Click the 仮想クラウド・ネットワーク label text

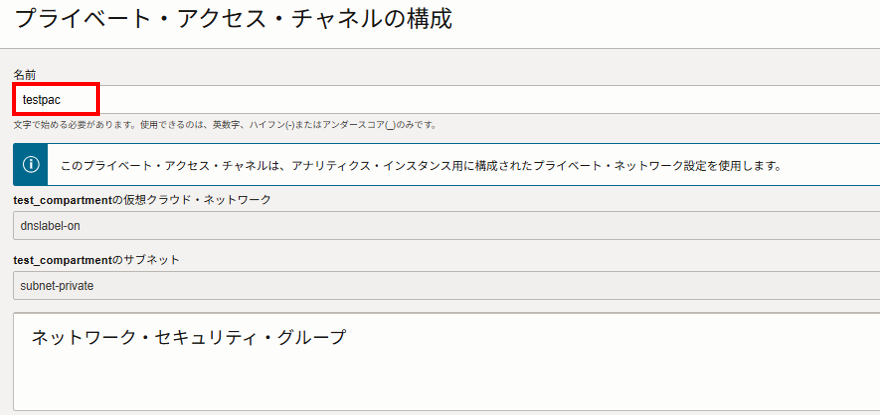[x=205, y=200]
